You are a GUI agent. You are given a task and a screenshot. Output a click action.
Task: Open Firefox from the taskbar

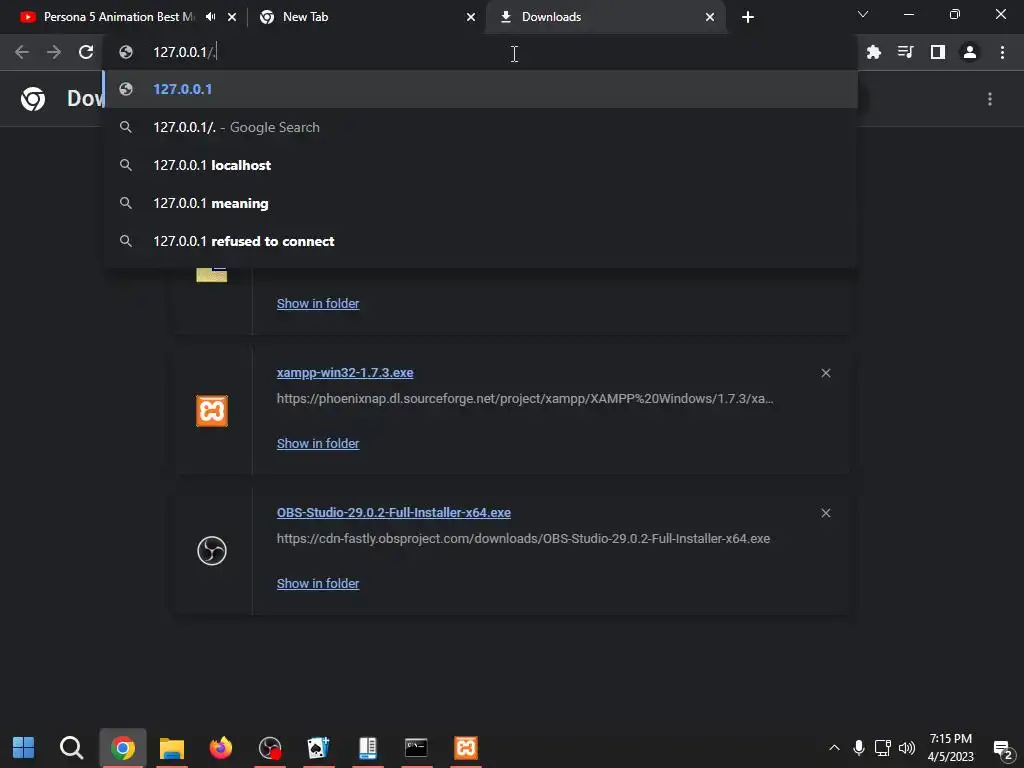click(x=221, y=748)
